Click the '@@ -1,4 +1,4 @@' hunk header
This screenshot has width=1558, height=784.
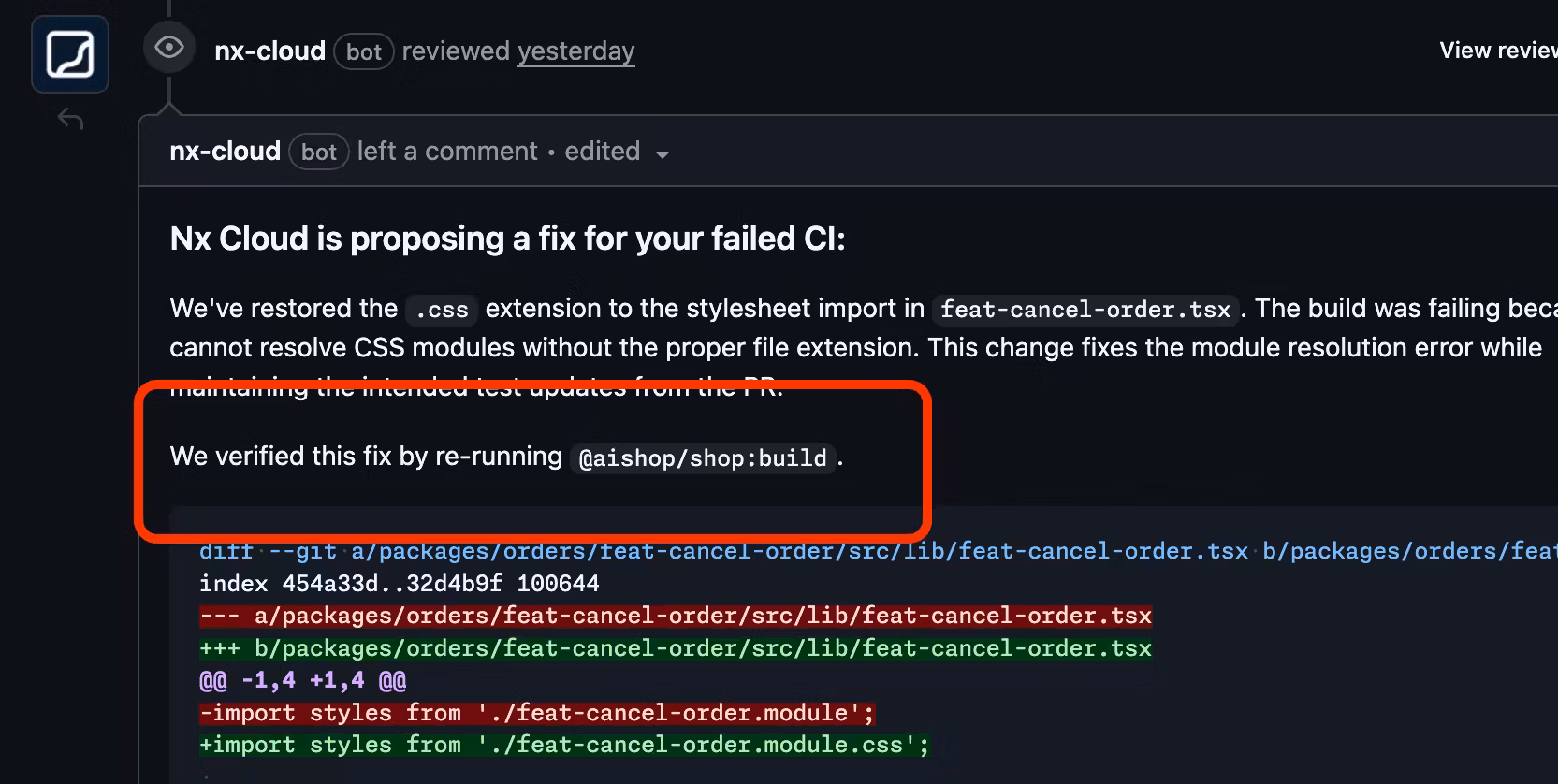point(302,680)
